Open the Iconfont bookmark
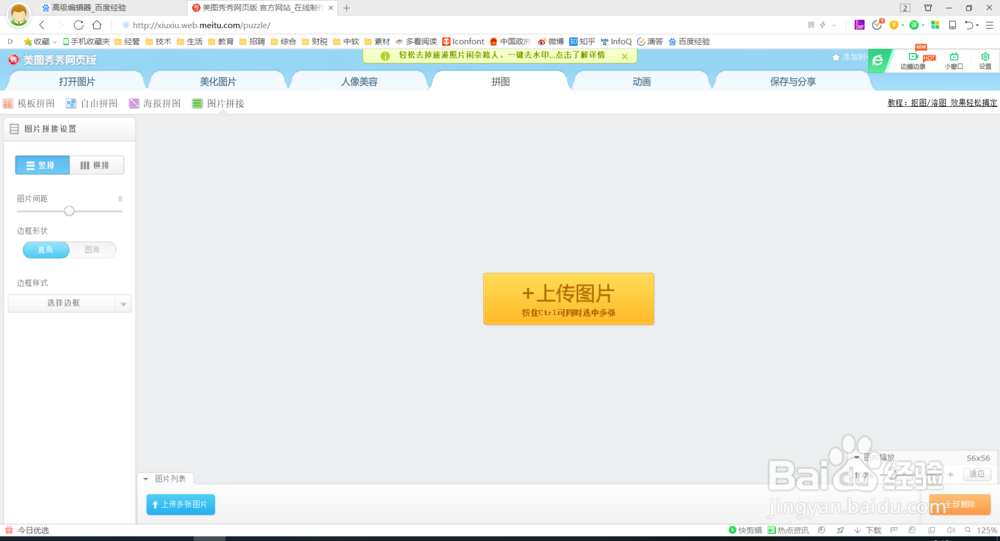This screenshot has width=1000, height=541. tap(463, 41)
